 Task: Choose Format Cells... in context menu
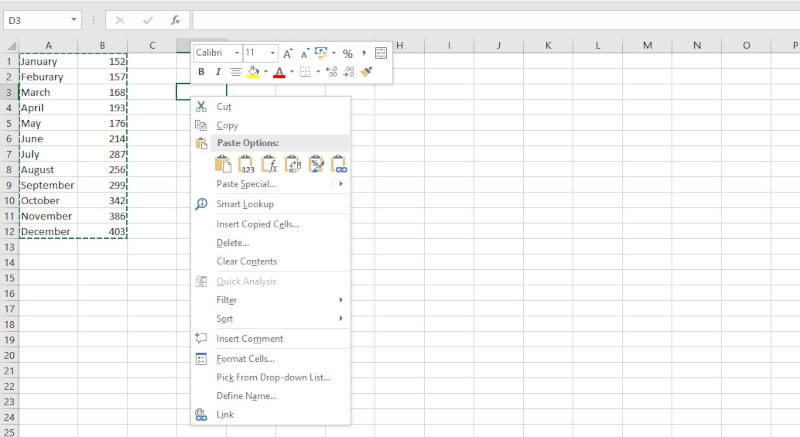(x=245, y=358)
